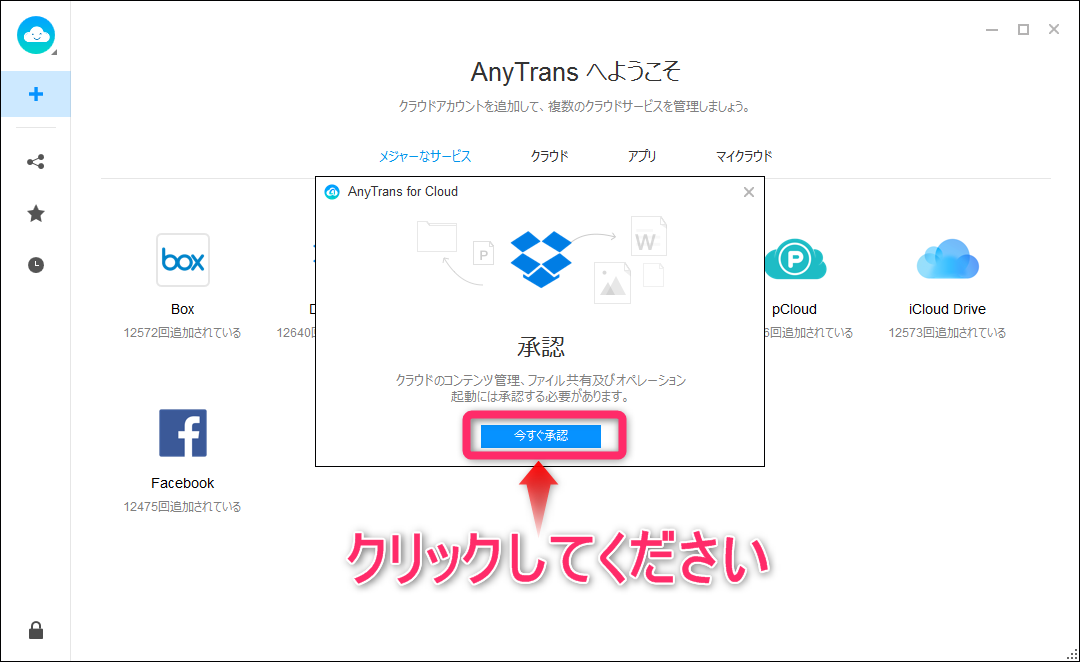Click the 承認 heading in the dialog
This screenshot has height=662, width=1080.
pyautogui.click(x=541, y=347)
